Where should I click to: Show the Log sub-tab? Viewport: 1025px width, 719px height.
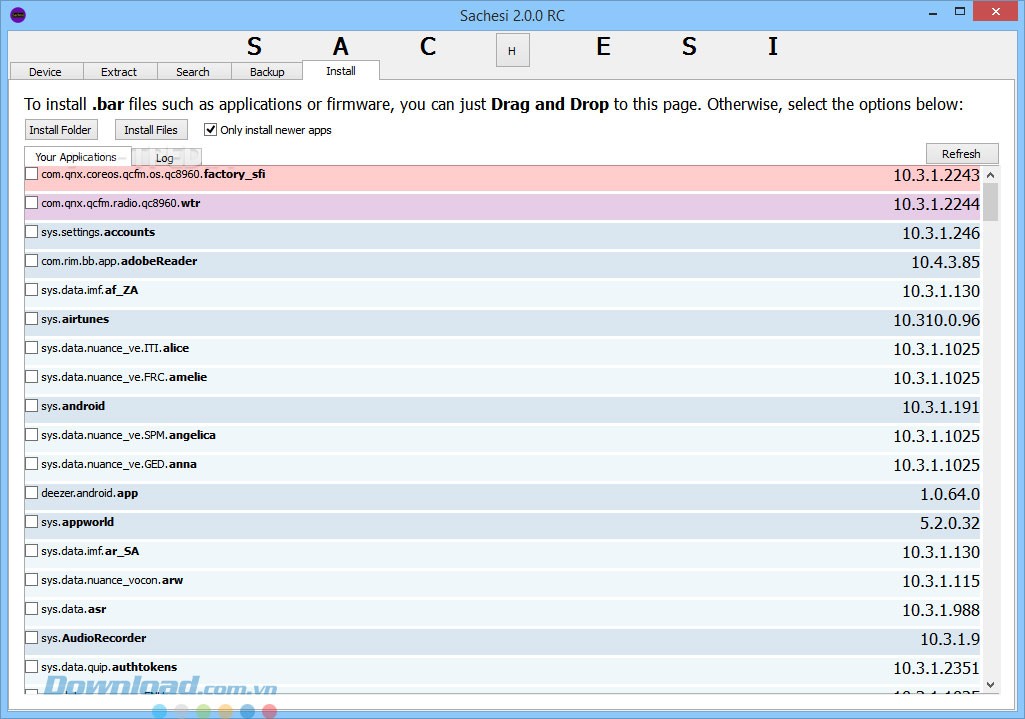pyautogui.click(x=165, y=158)
